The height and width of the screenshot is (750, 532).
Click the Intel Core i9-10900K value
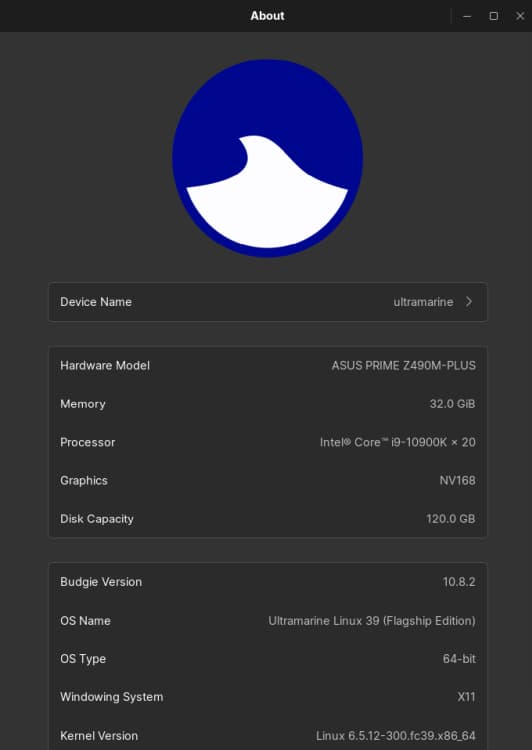click(398, 442)
